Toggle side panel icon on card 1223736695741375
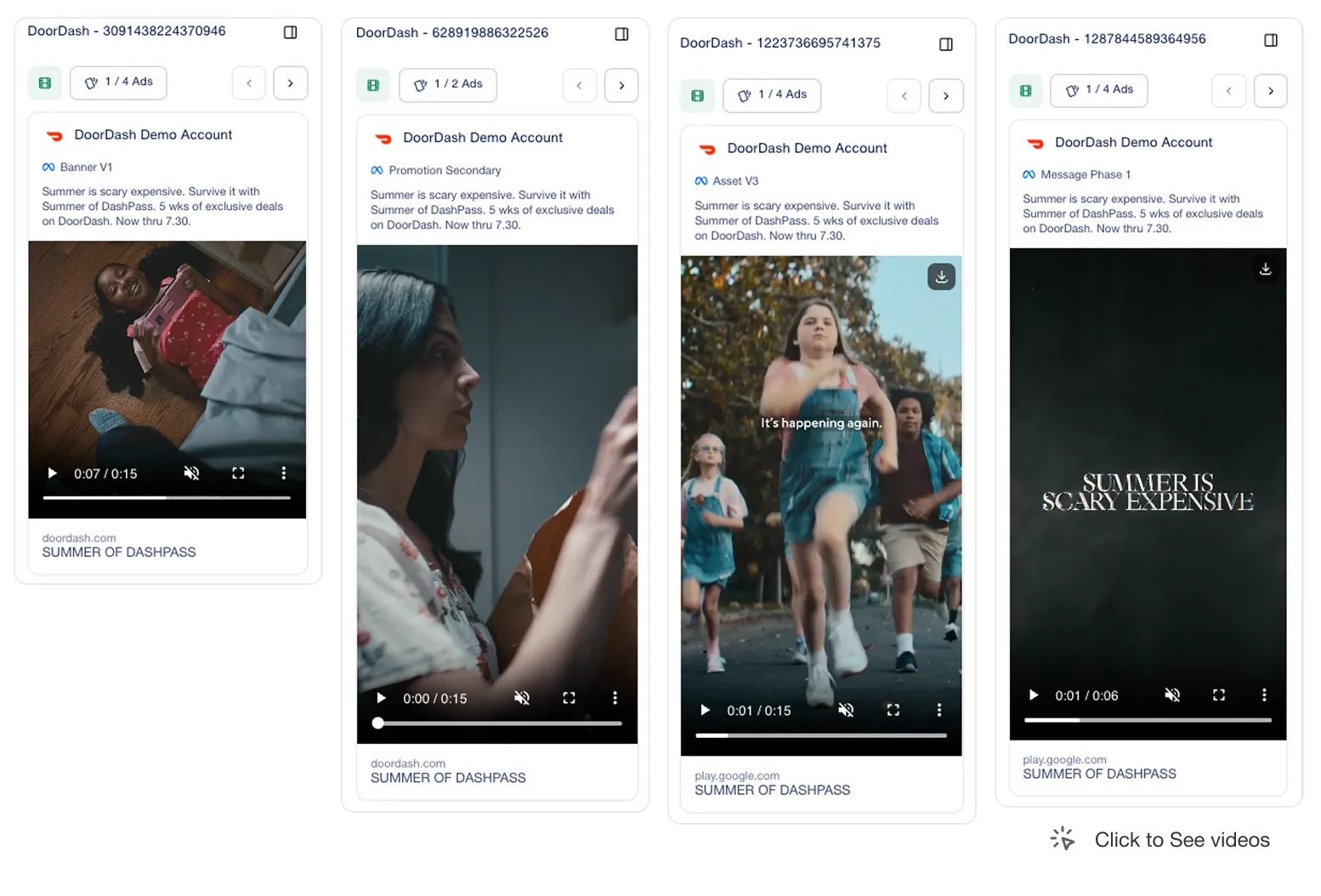Image resolution: width=1321 pixels, height=896 pixels. click(946, 44)
